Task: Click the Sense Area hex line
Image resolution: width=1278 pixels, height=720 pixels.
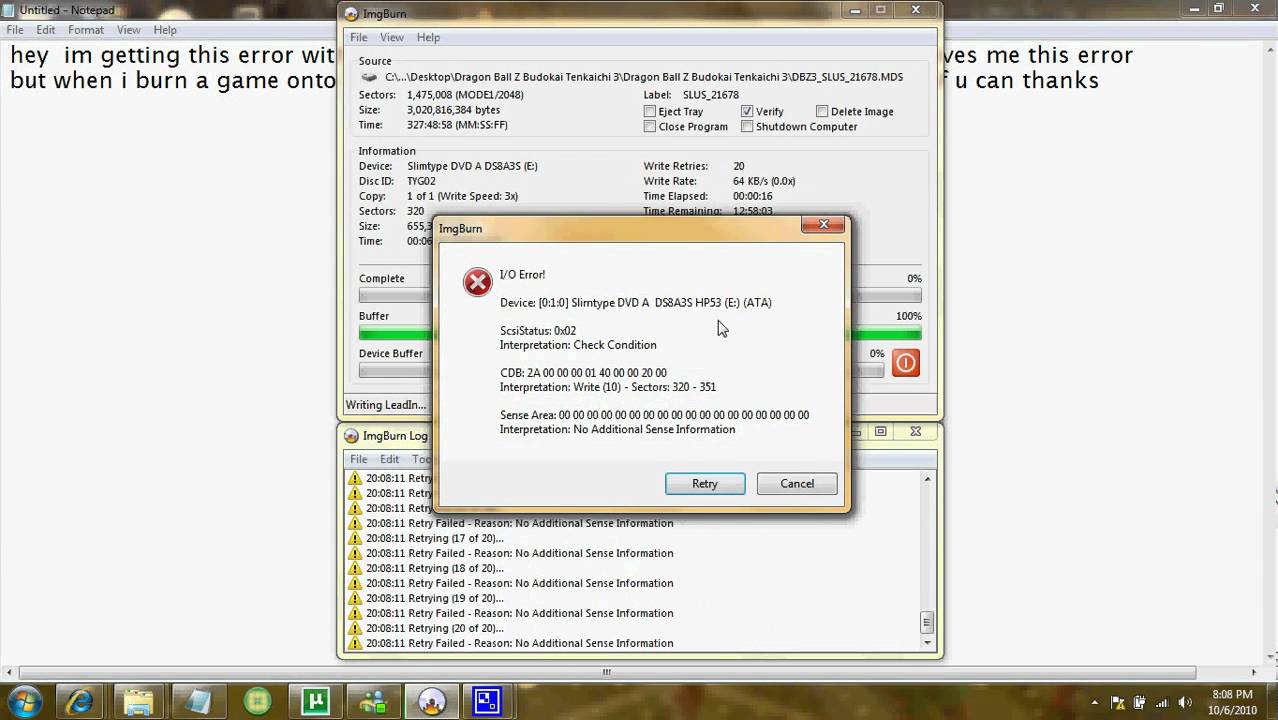Action: 654,415
